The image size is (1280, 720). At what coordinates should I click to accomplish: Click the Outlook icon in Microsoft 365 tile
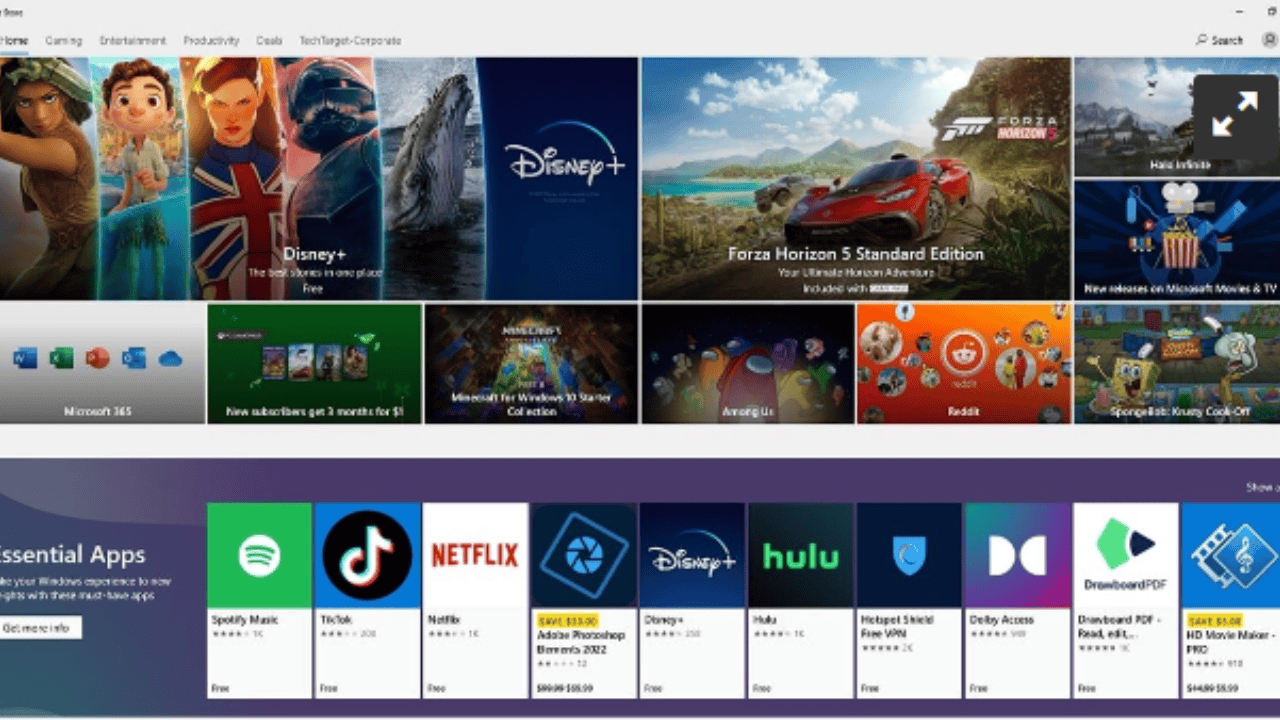[133, 358]
